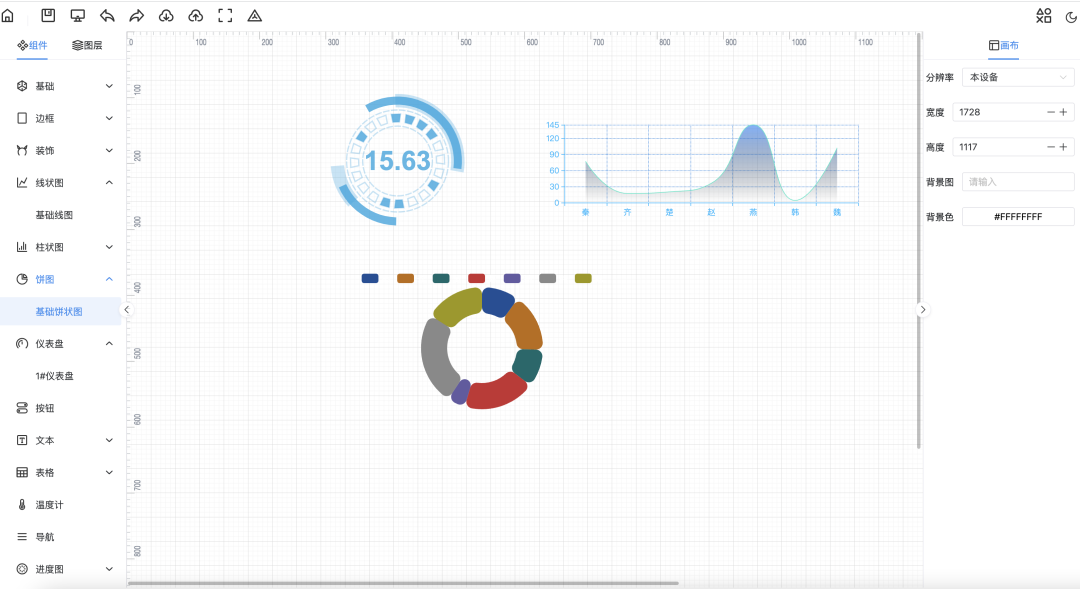The image size is (1080, 589).
Task: Expand the 进度图 category chevron
Action: pyautogui.click(x=109, y=569)
